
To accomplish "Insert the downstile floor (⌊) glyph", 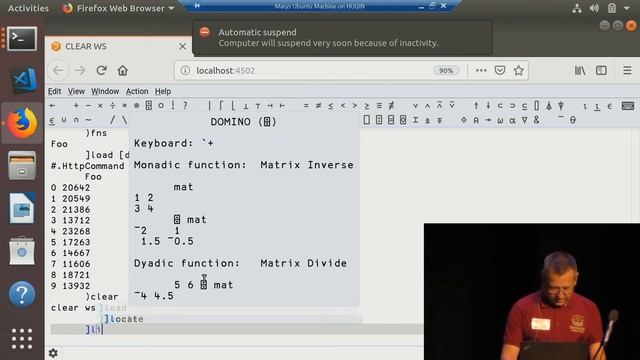I will pyautogui.click(x=233, y=106).
